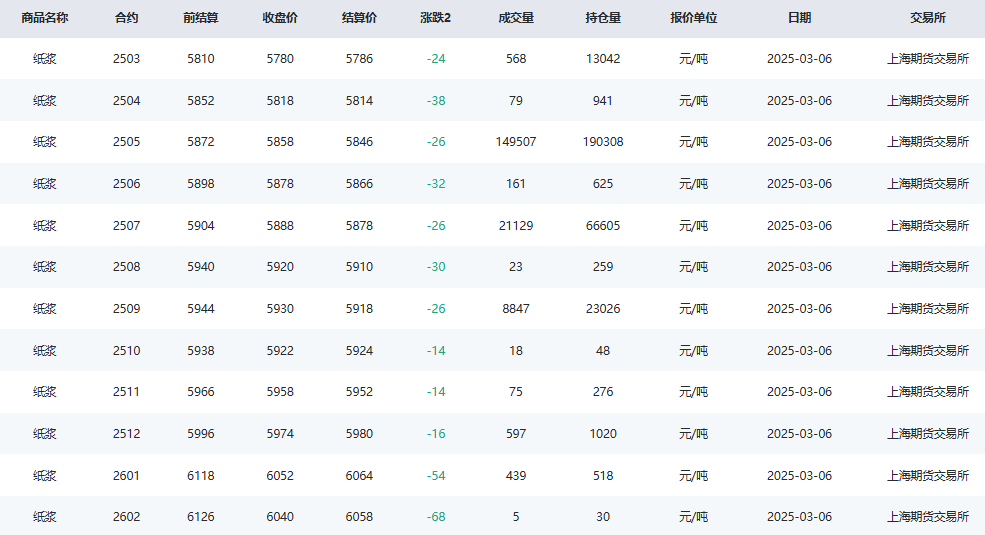
Task: Click the 商品名称 column header
Action: tap(45, 18)
